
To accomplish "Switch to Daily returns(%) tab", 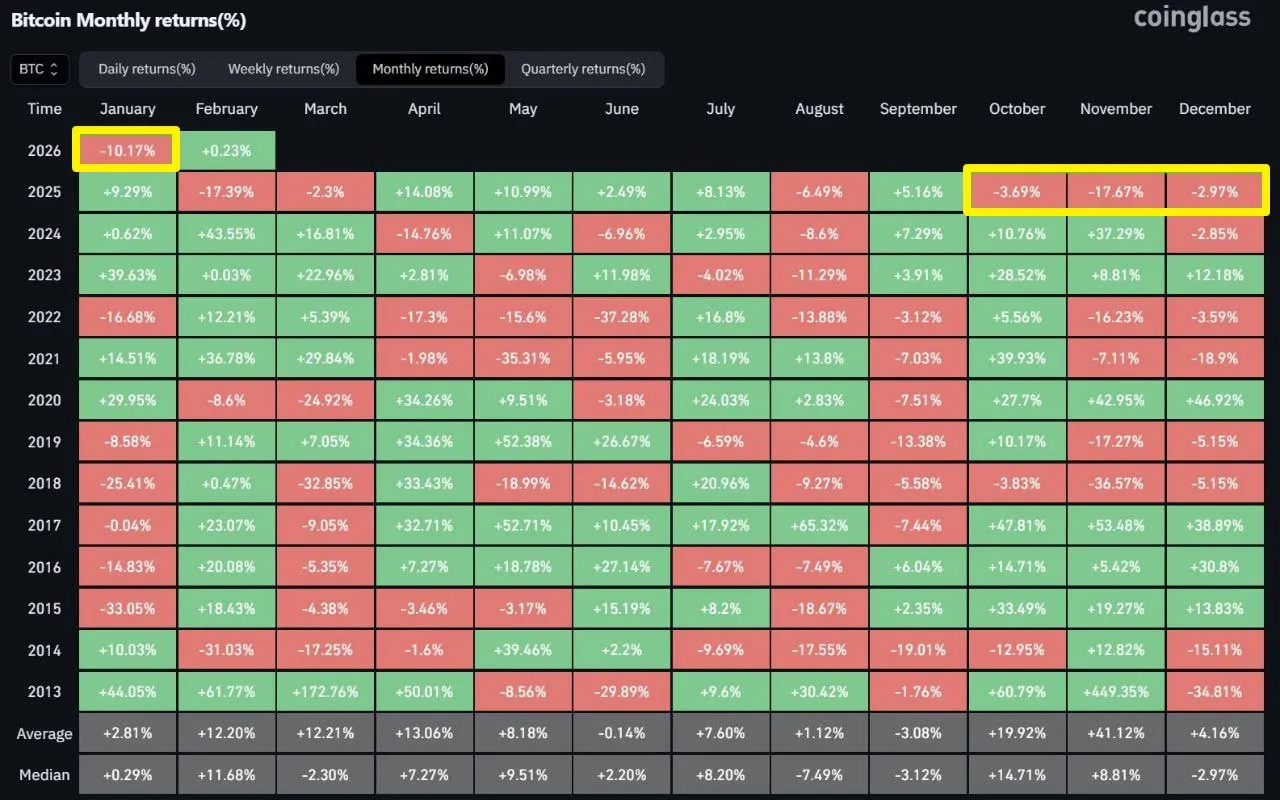I will pos(146,69).
